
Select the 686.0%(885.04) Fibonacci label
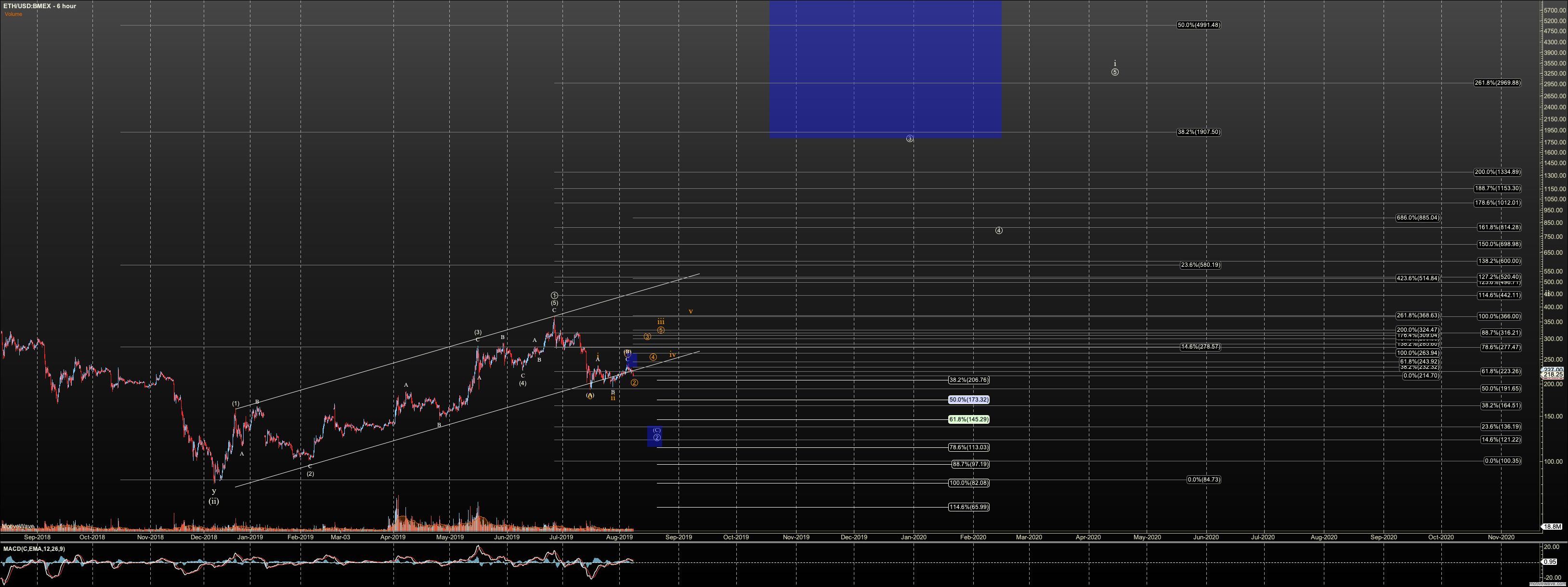tap(1418, 217)
